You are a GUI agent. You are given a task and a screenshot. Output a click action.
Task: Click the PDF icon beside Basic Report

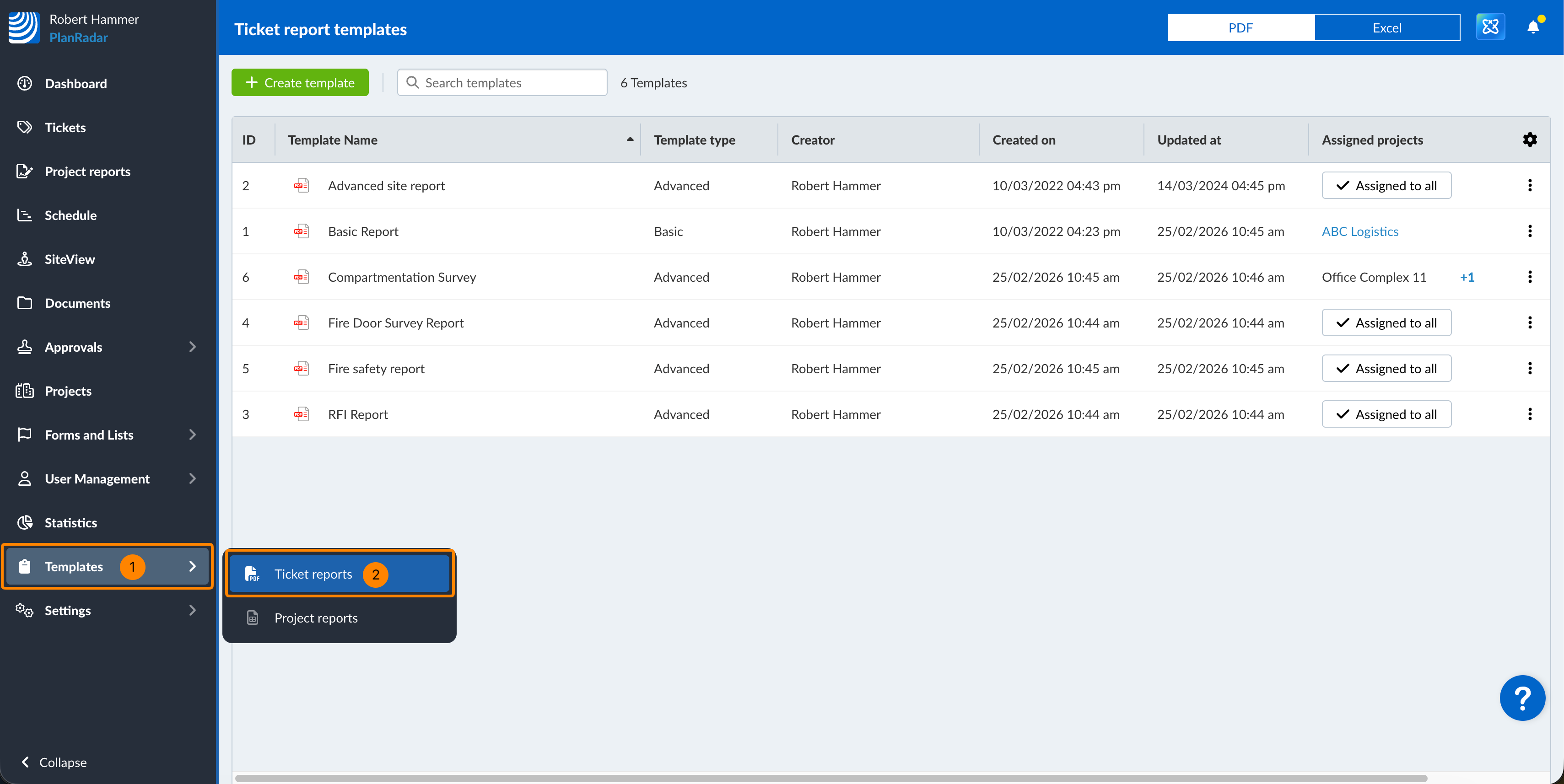(x=301, y=231)
